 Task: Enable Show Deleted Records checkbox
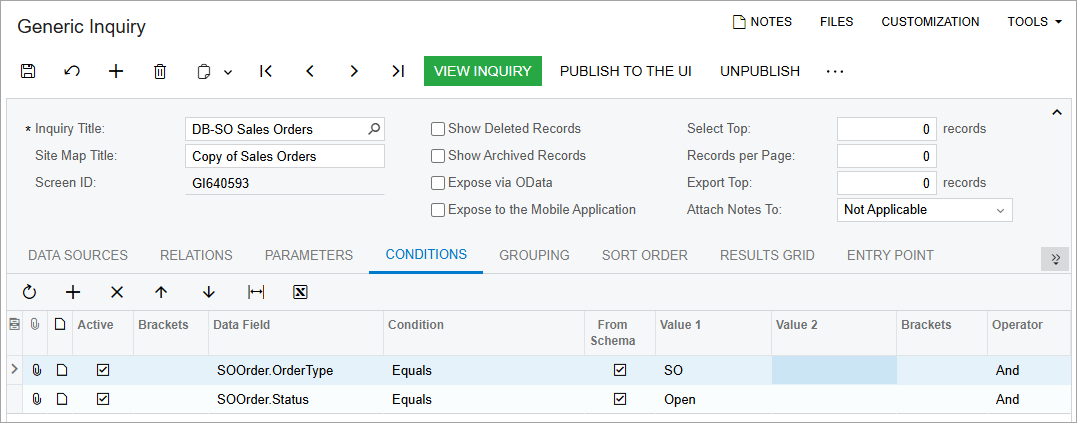(438, 129)
